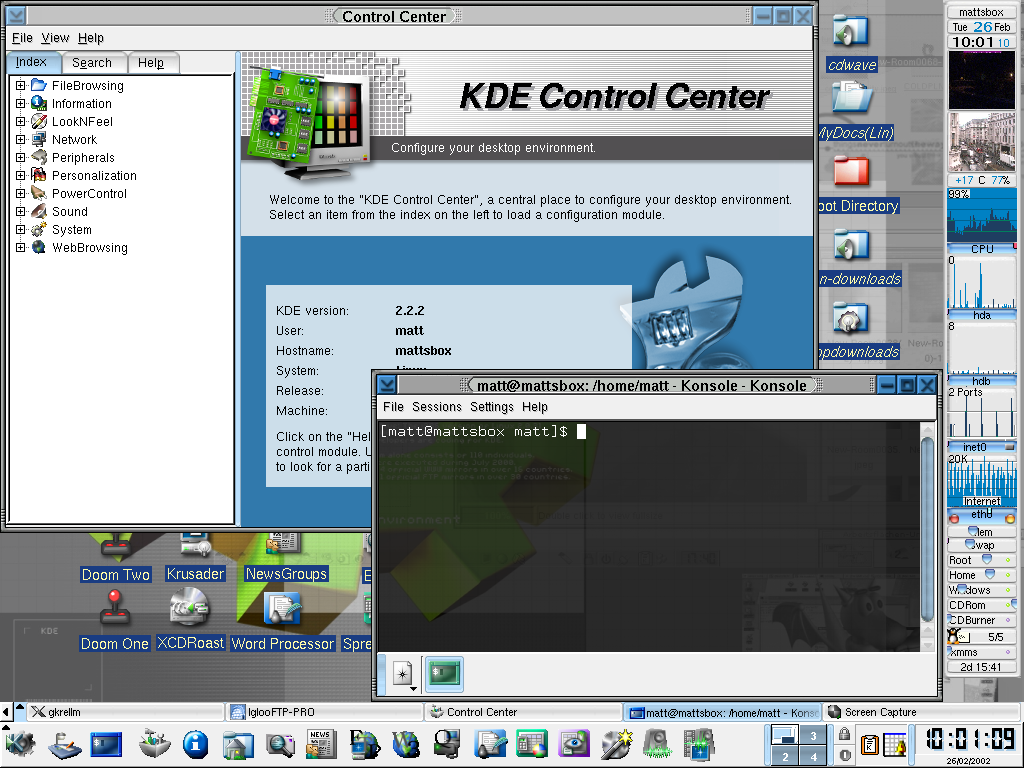Expand the Information tree node

click(x=20, y=103)
